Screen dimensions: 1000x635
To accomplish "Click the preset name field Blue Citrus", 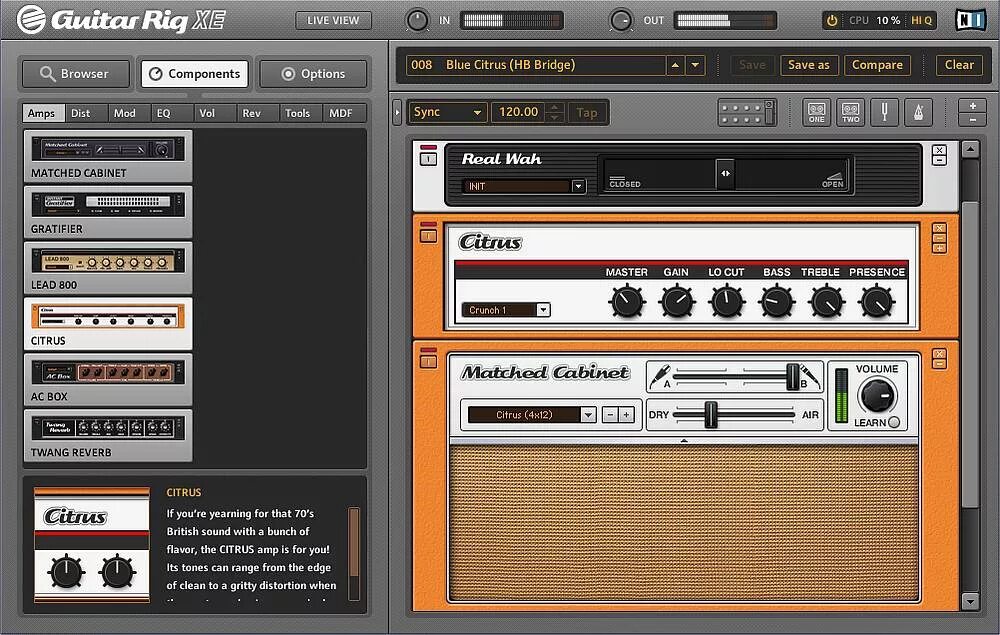I will point(536,65).
